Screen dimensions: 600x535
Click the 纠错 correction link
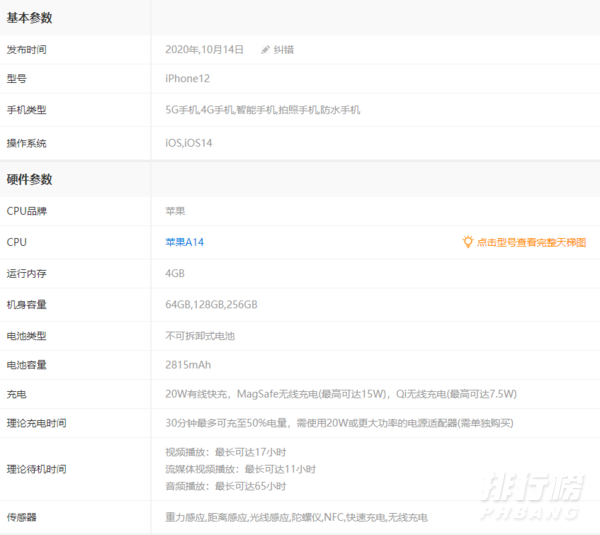[x=284, y=50]
